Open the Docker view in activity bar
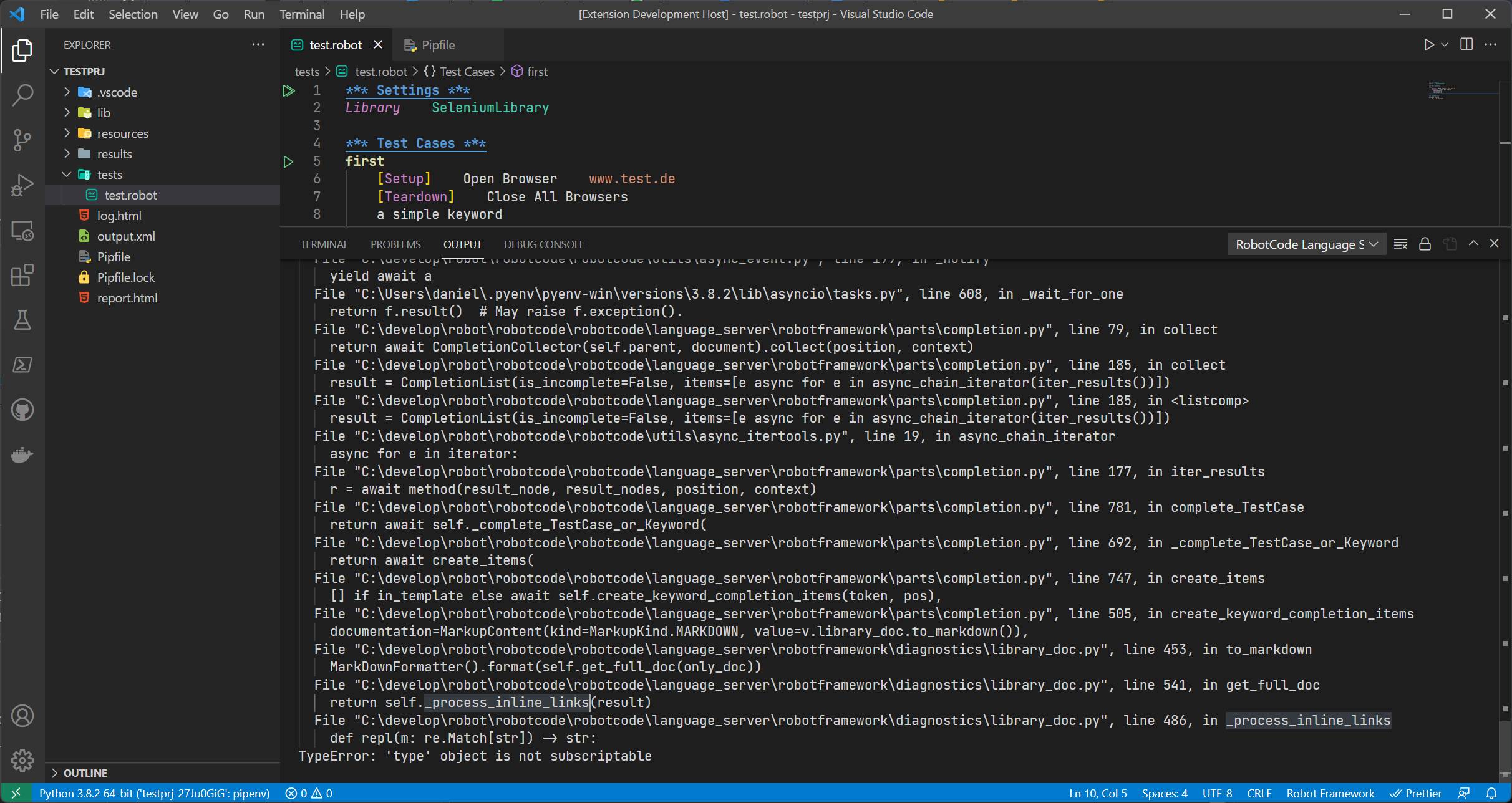Screen dimensions: 1512x803 click(22, 454)
